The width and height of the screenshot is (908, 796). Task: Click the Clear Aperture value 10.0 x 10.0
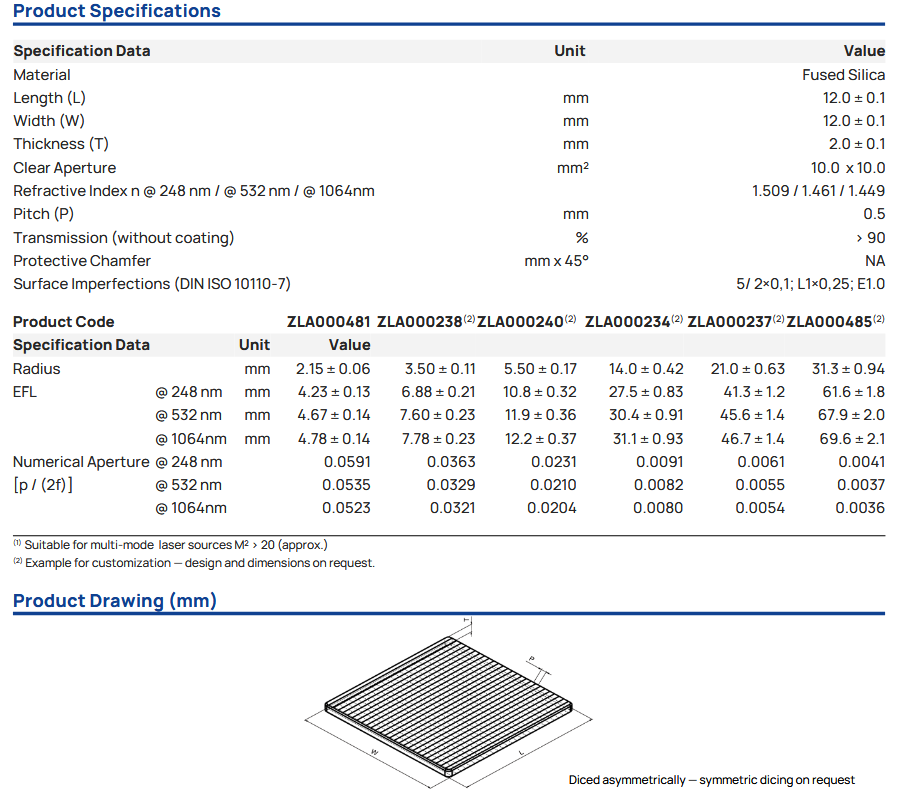847,168
